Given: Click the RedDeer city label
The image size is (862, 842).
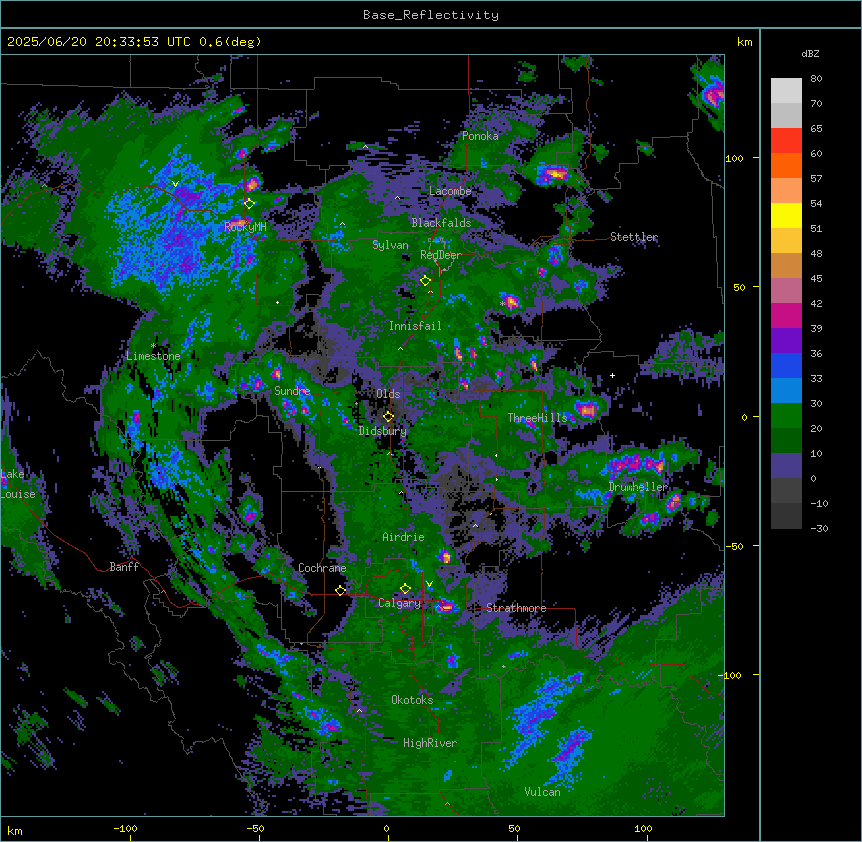Looking at the screenshot, I should click(440, 255).
